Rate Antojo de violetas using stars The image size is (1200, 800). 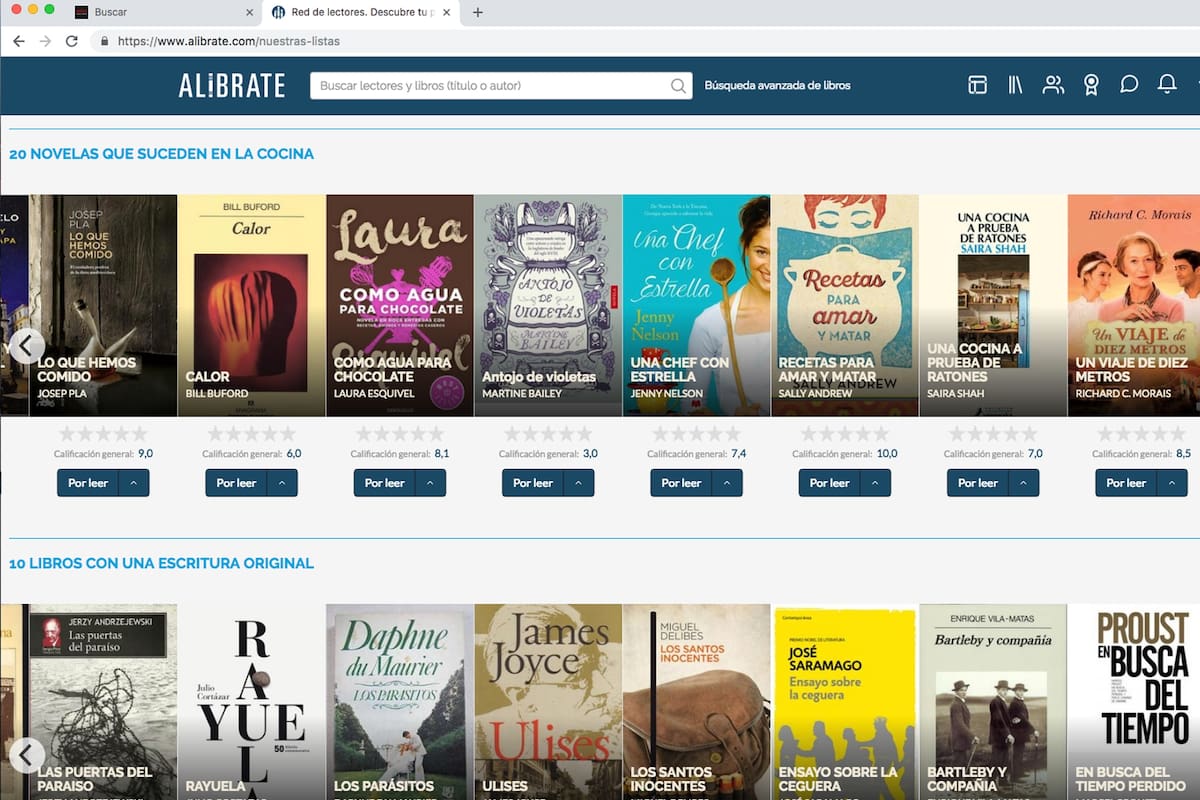coord(547,434)
